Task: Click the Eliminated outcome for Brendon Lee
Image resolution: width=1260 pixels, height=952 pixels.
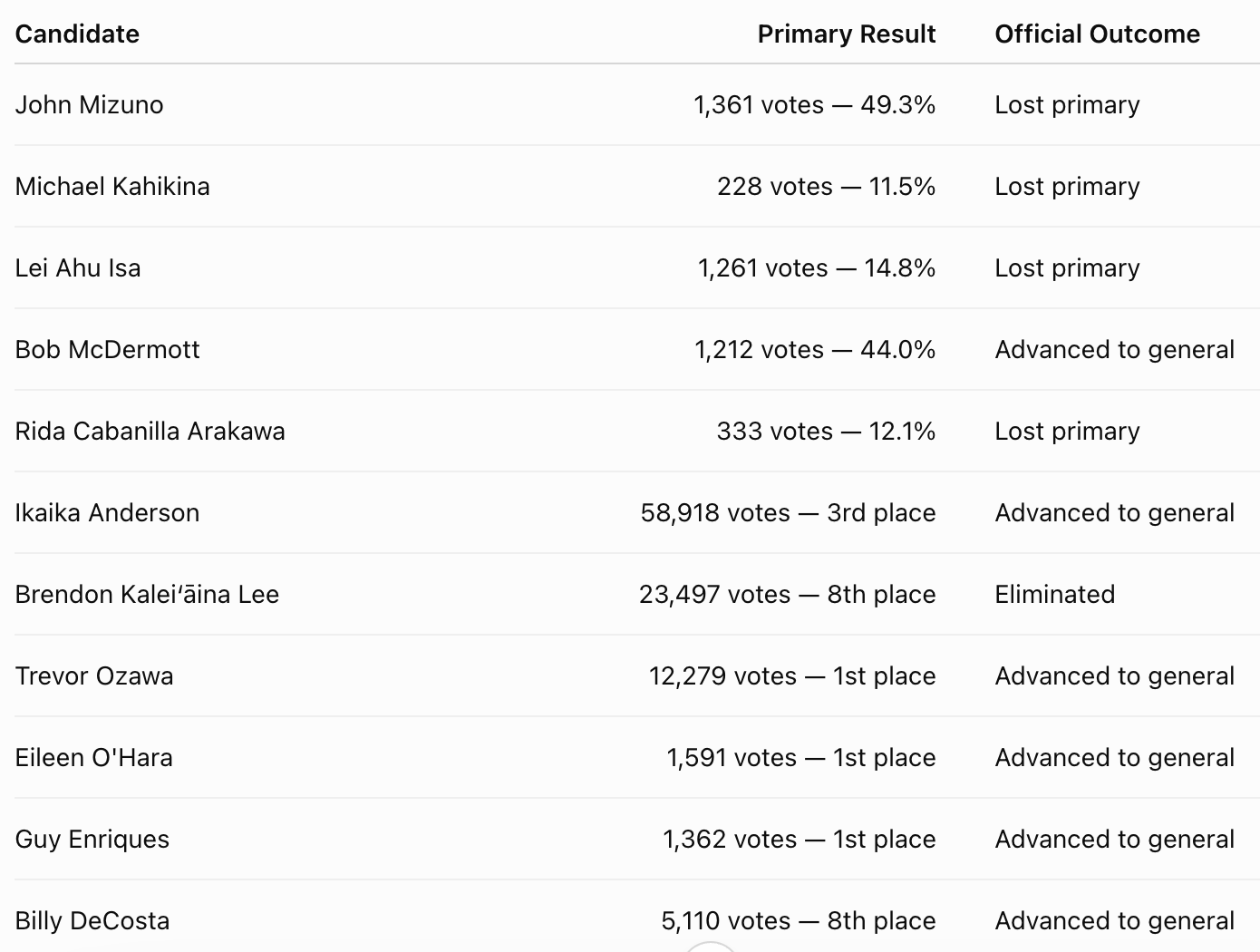Action: point(1055,595)
